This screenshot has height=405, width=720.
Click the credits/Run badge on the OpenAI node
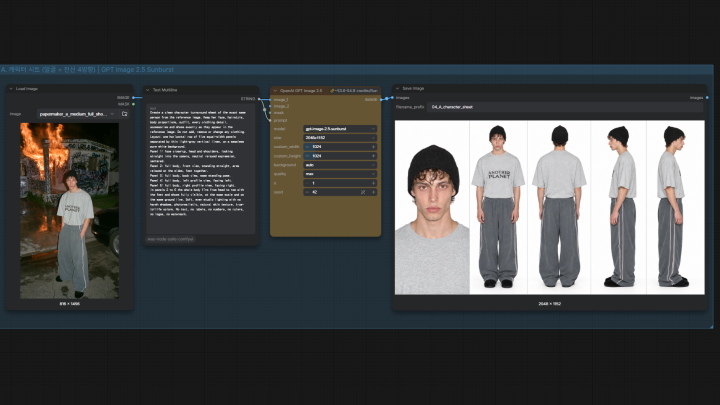(x=354, y=91)
